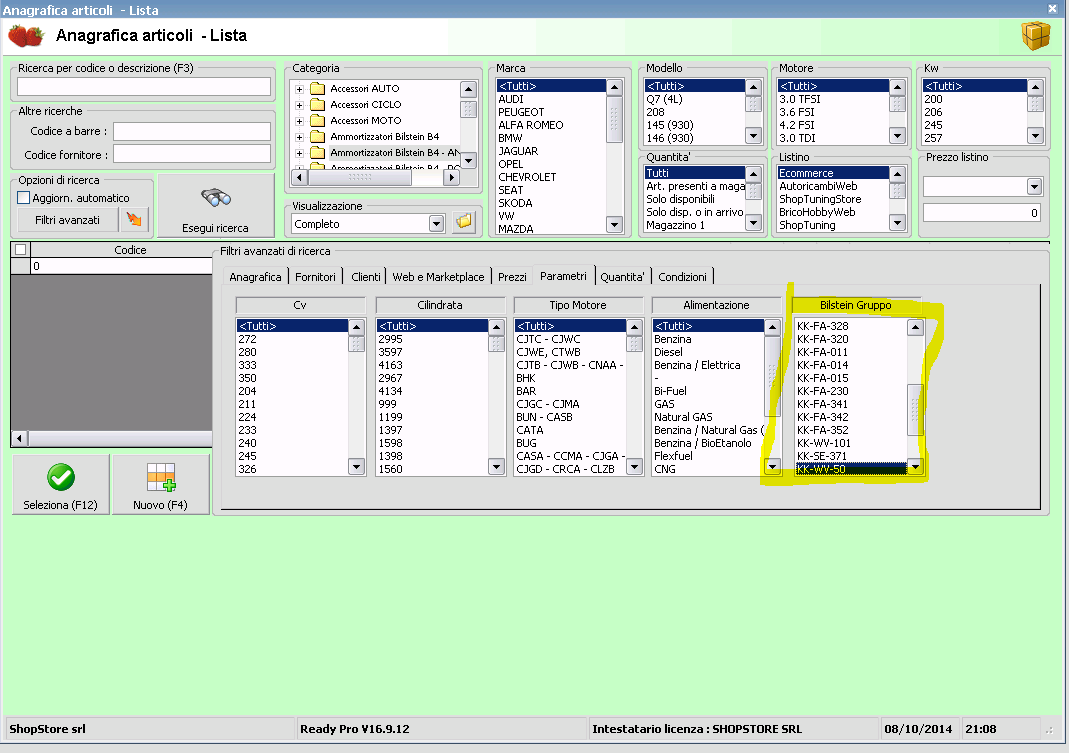Click the orange reset filters icon beside Filtri avanzati
The height and width of the screenshot is (753, 1069).
(x=134, y=220)
